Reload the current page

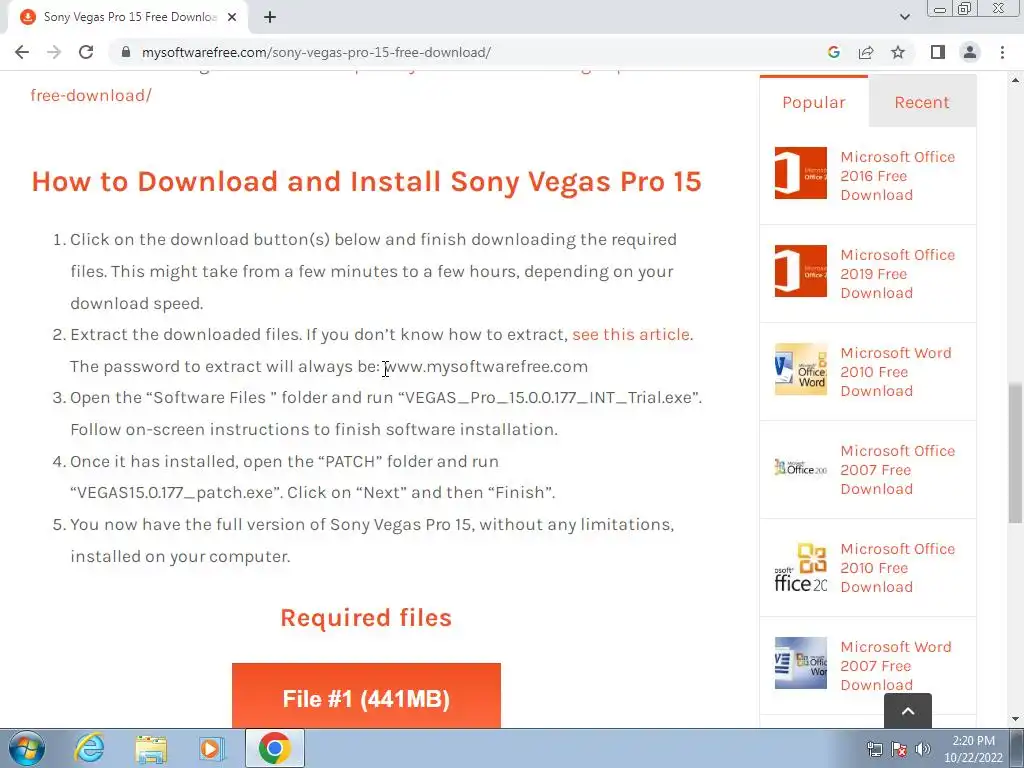tap(86, 52)
